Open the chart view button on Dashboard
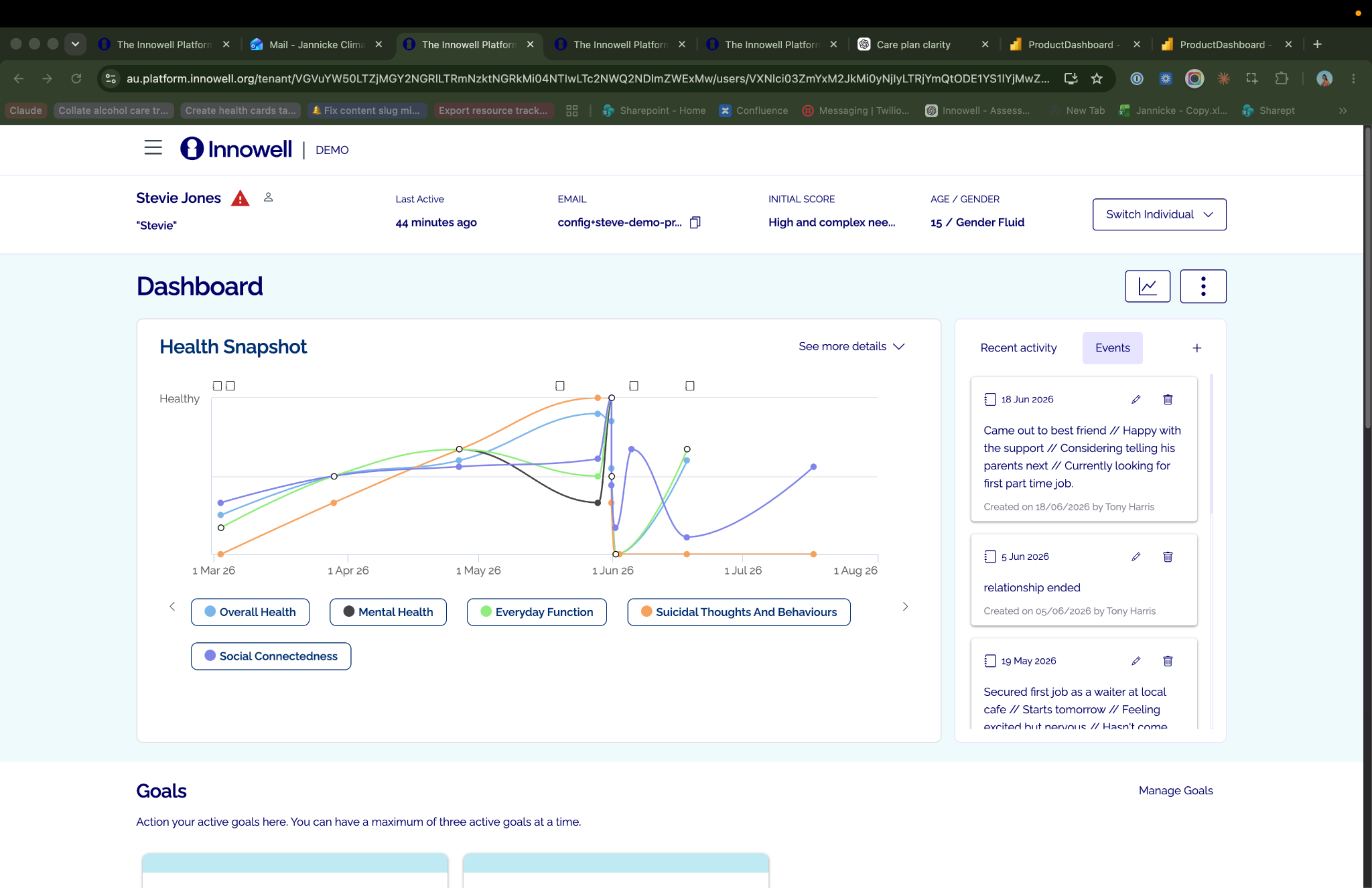Viewport: 1372px width, 888px height. click(1148, 287)
